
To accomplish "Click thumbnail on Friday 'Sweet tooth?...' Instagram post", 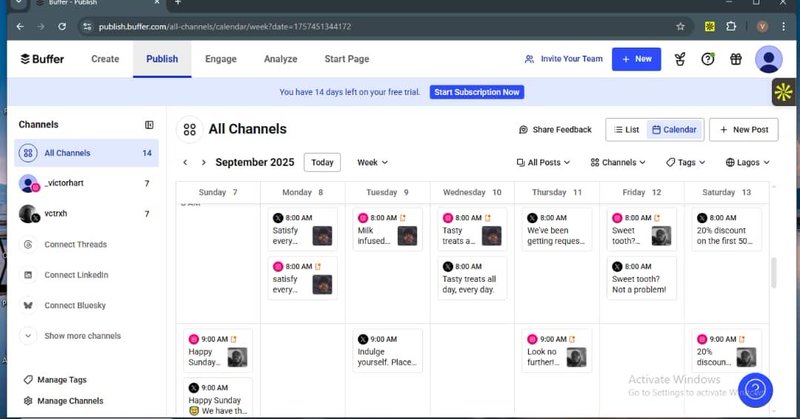I will [661, 236].
